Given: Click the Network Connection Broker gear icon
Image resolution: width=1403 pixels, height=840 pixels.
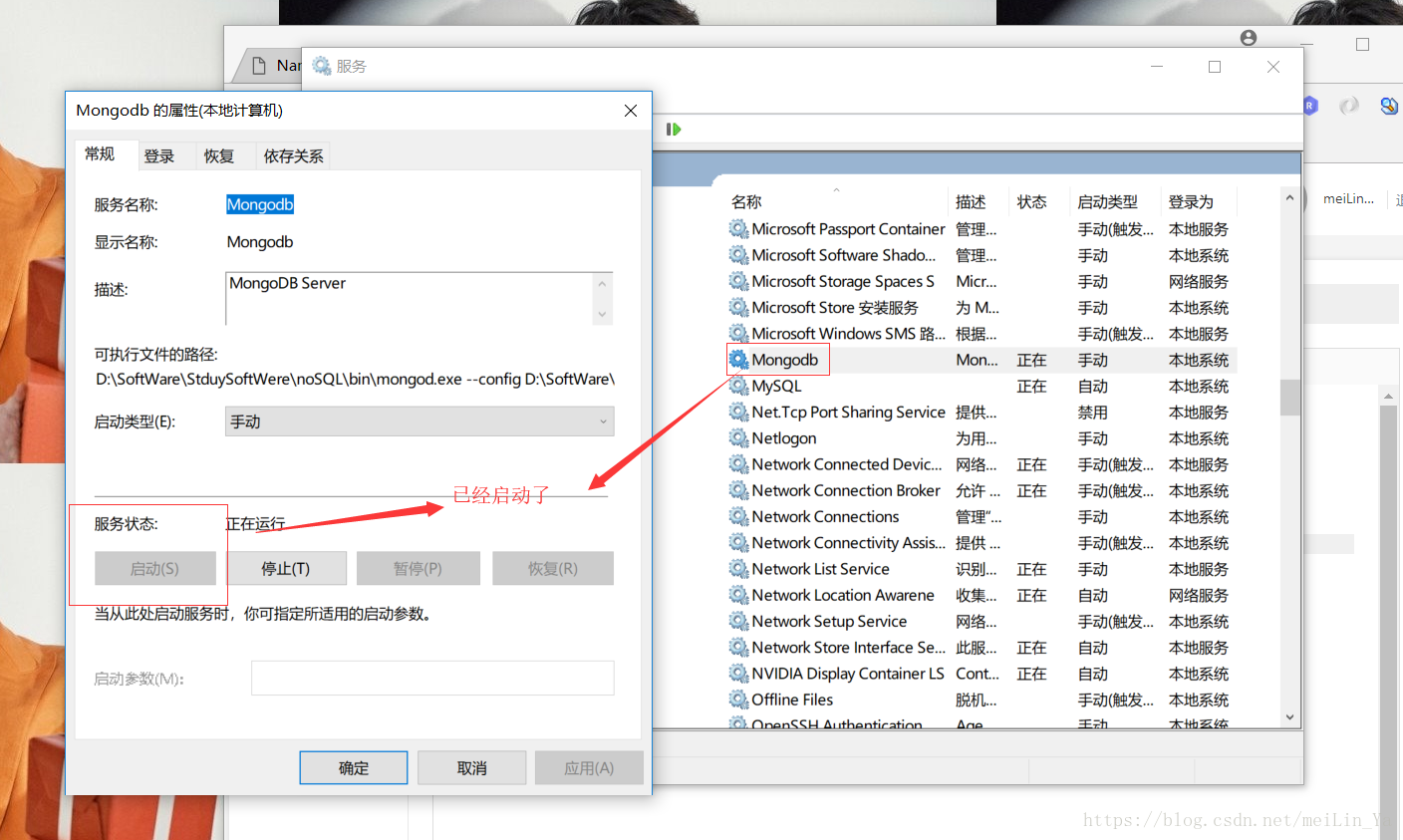Looking at the screenshot, I should 738,490.
